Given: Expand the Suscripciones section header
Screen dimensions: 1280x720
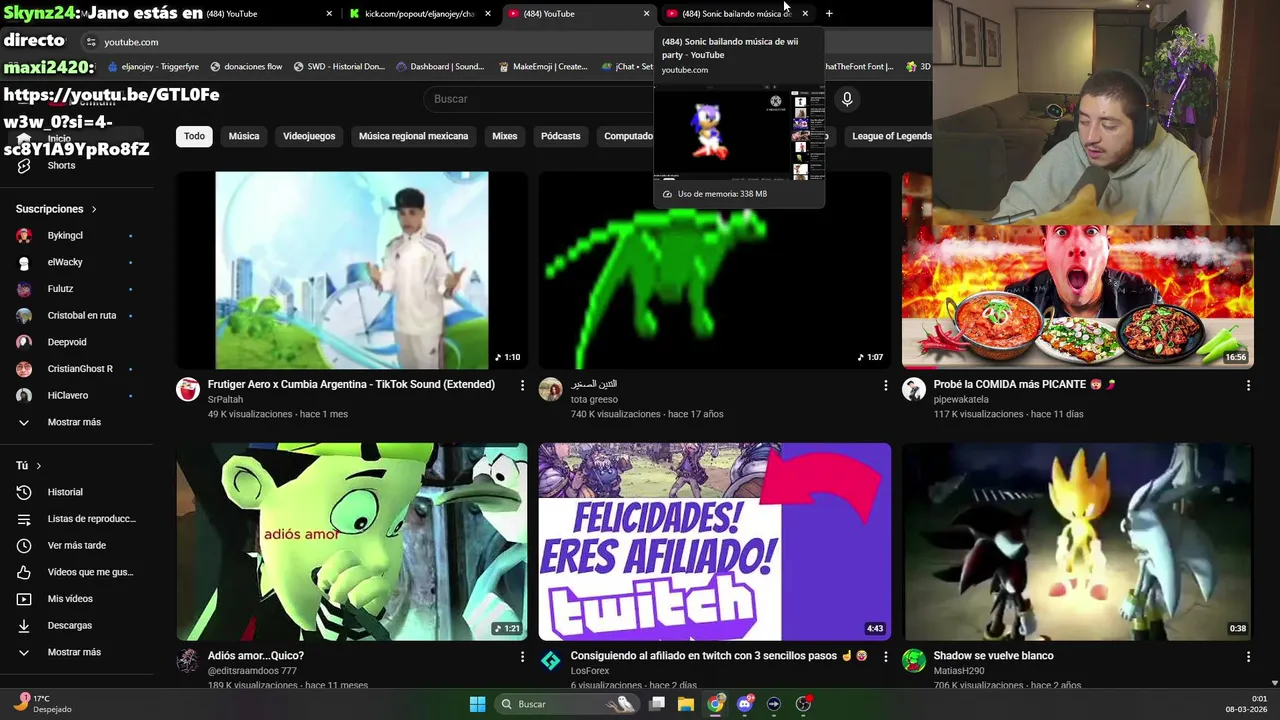Looking at the screenshot, I should coord(56,209).
